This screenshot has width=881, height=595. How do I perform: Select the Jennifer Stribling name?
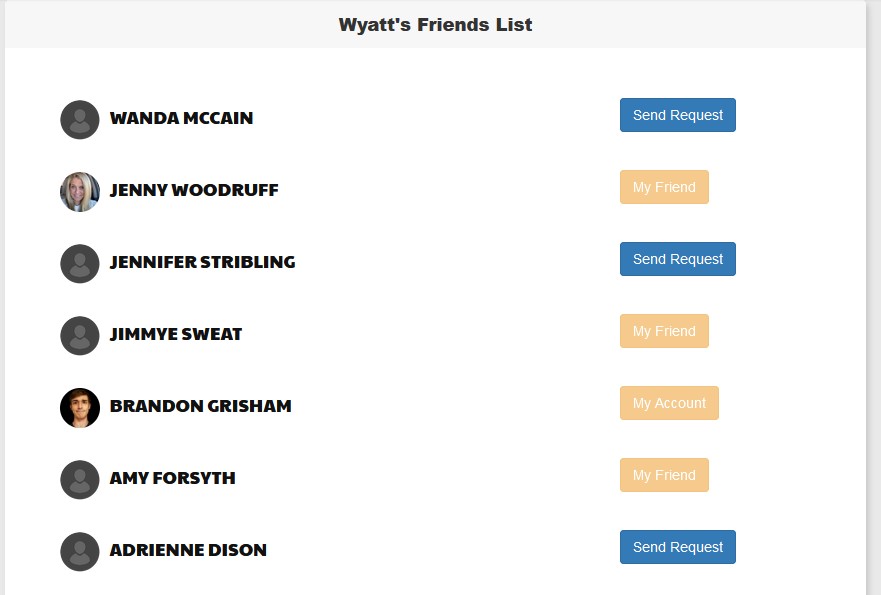[202, 262]
